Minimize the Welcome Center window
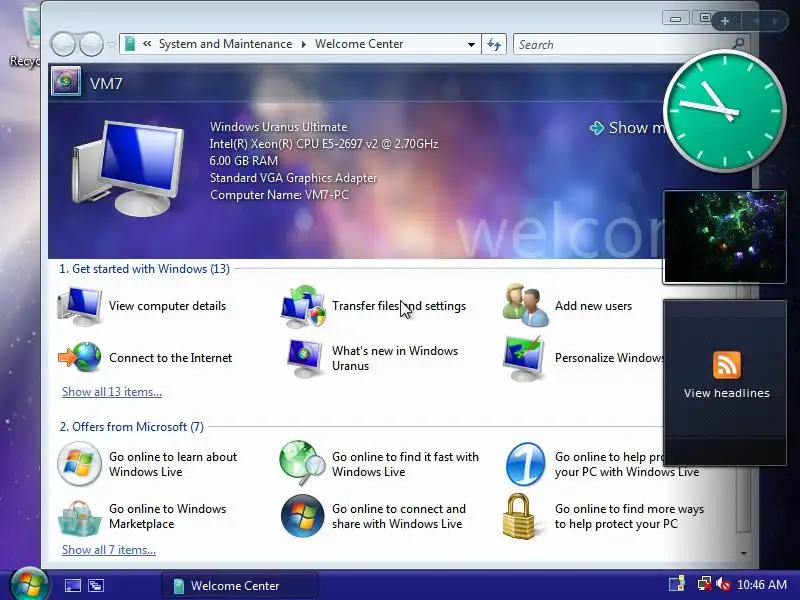Image resolution: width=800 pixels, height=600 pixels. point(676,19)
